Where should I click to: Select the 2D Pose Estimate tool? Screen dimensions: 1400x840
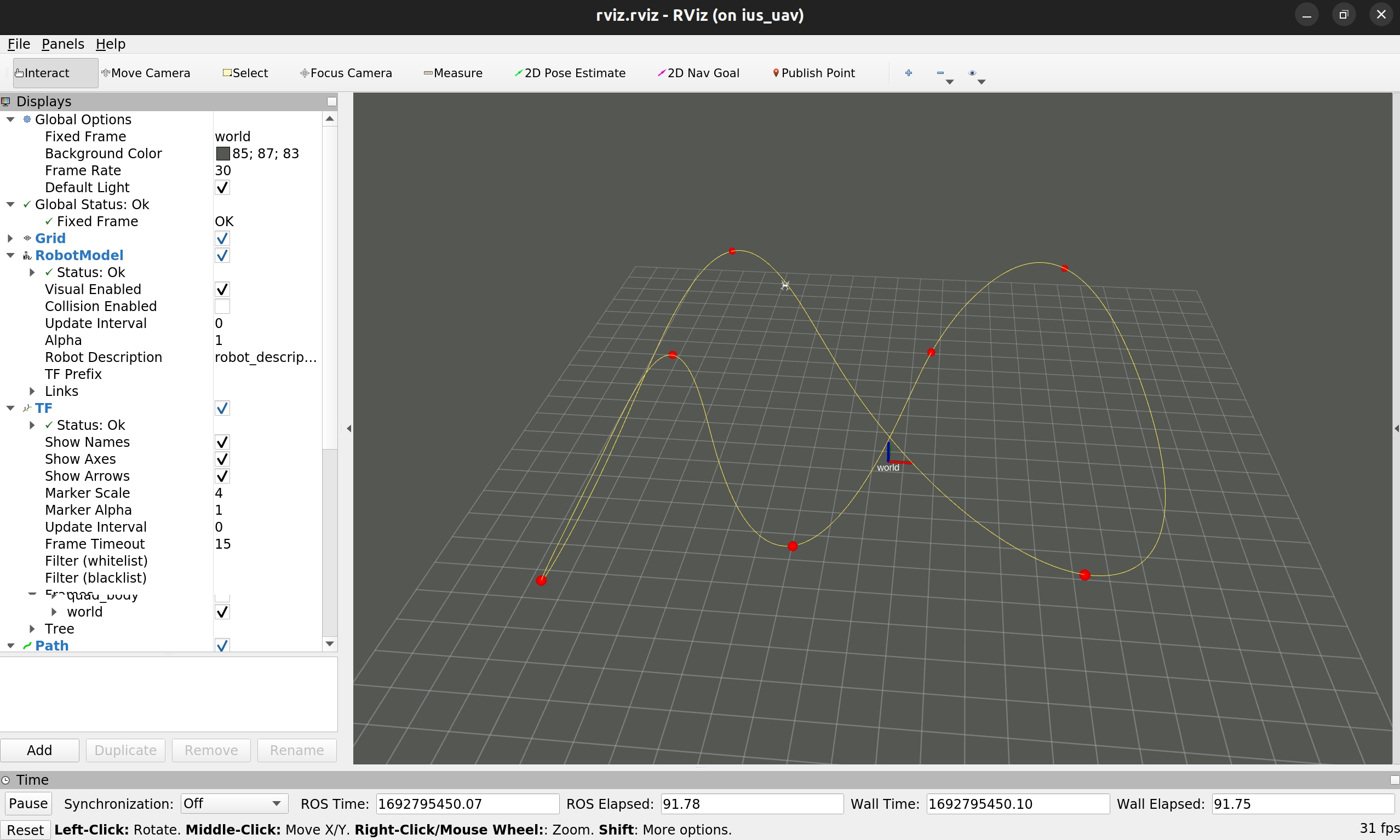(570, 73)
